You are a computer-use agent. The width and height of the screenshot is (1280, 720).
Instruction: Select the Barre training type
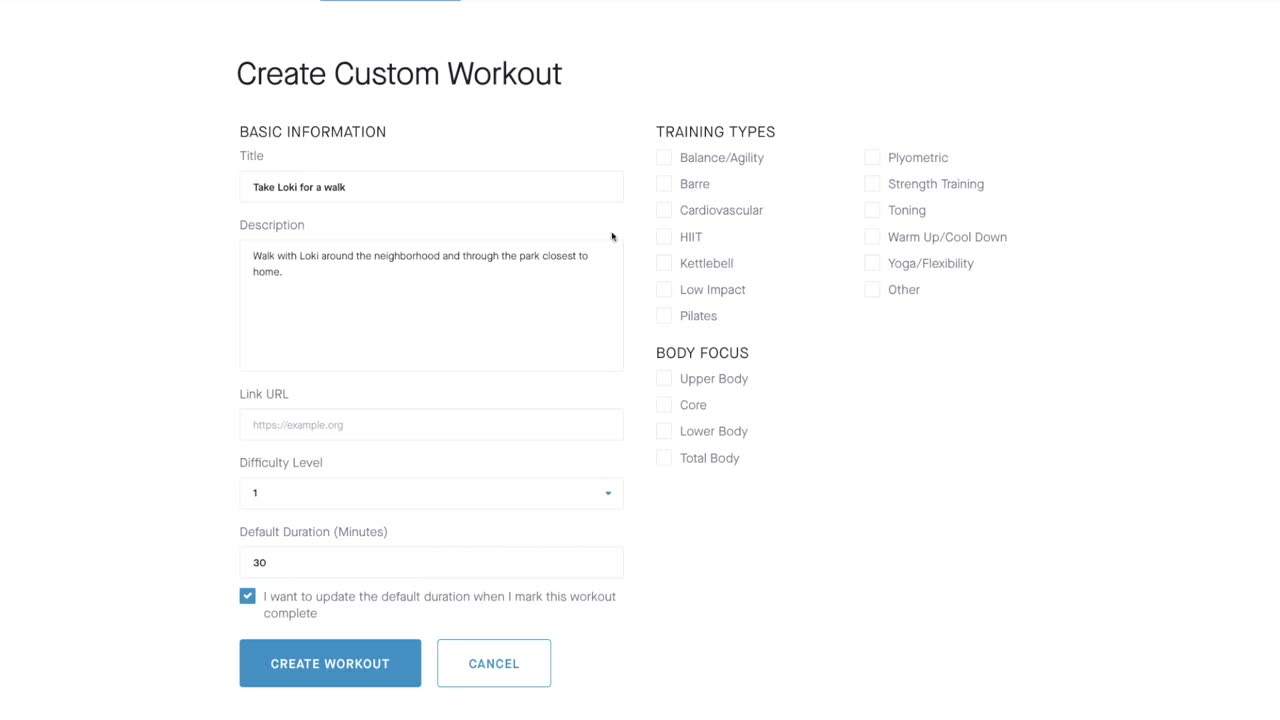coord(664,184)
